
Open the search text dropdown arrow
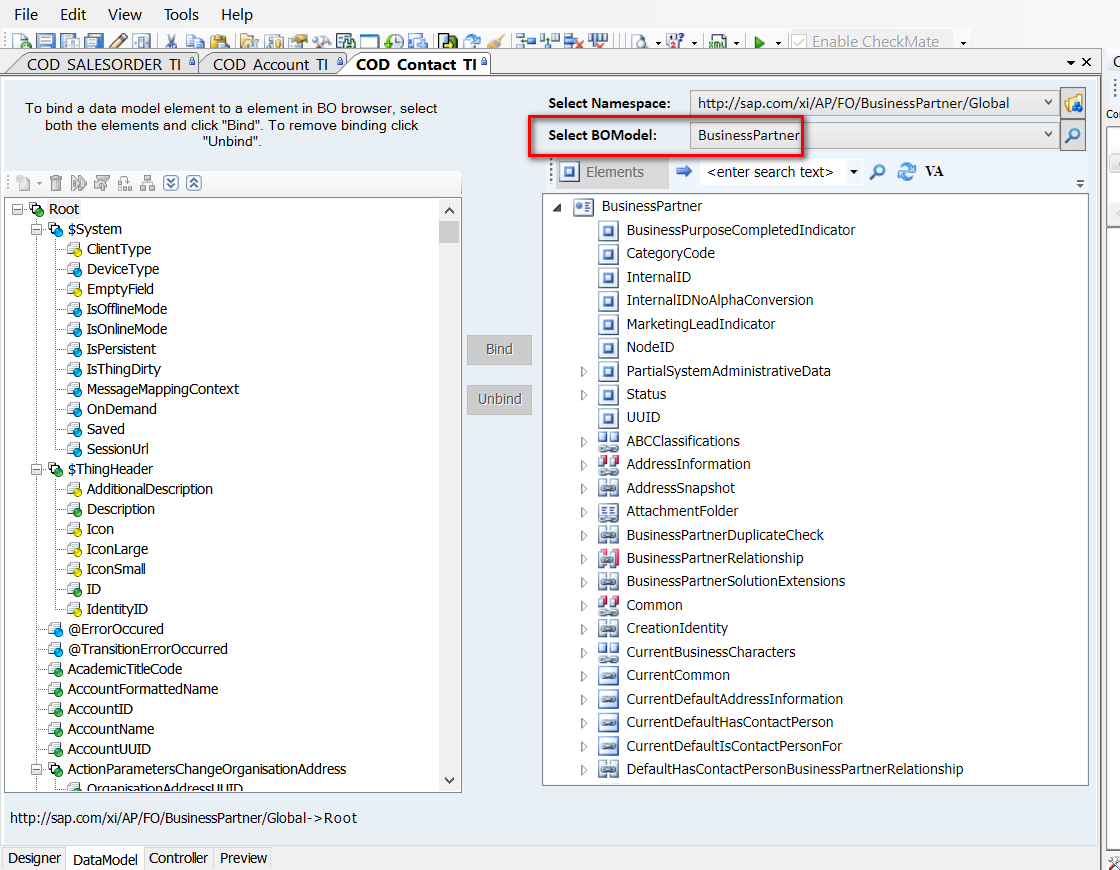[854, 172]
